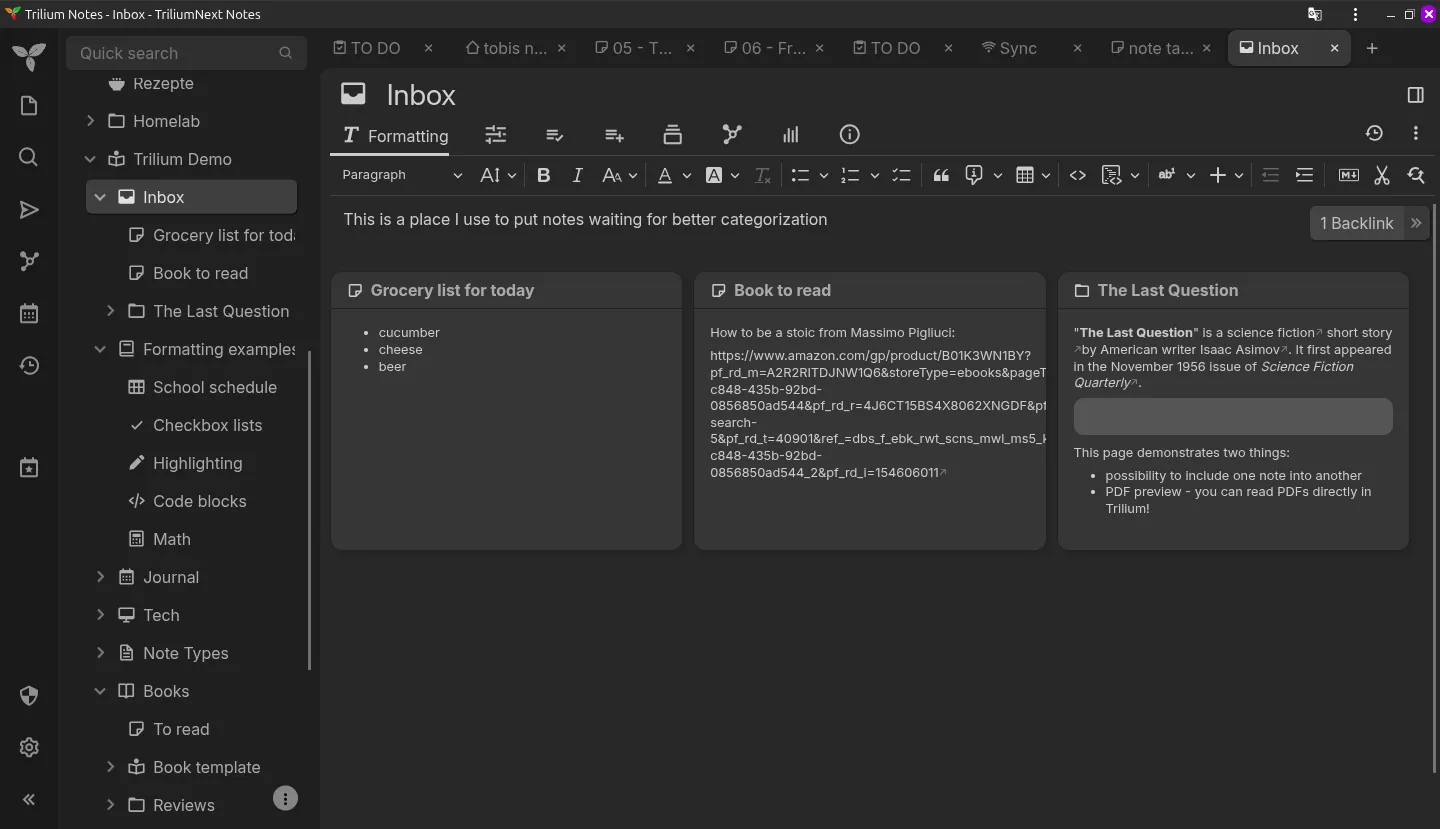Open the calendar icon in the left sidebar
Viewport: 1440px width, 829px height.
point(28,312)
